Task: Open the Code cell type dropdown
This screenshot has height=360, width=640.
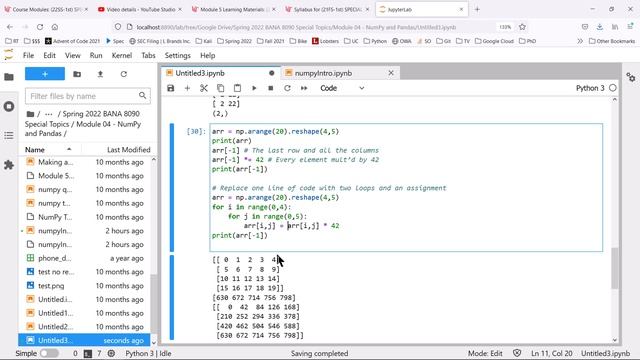Action: click(342, 88)
